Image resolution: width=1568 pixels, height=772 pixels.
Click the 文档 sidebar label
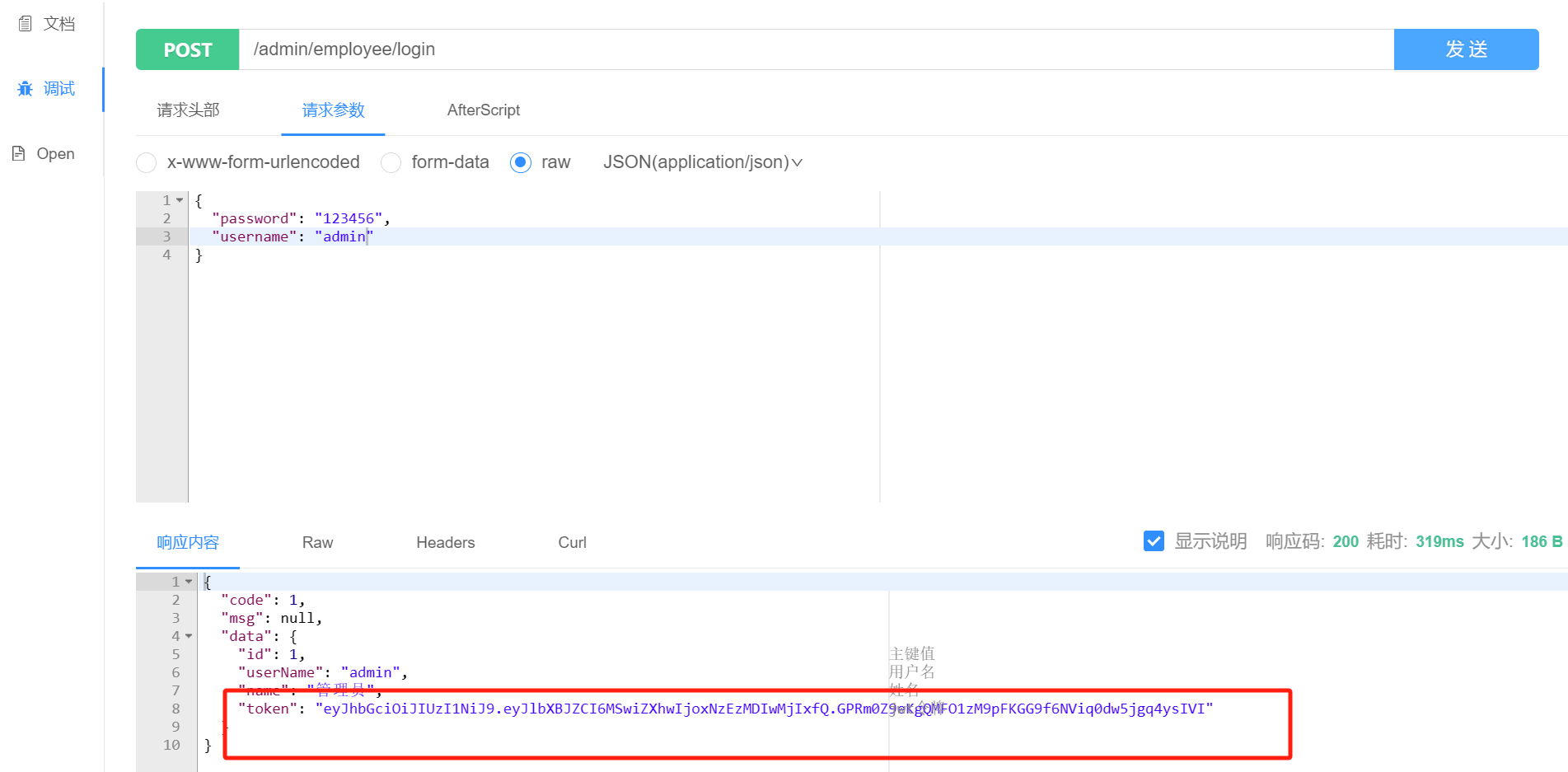pos(59,24)
